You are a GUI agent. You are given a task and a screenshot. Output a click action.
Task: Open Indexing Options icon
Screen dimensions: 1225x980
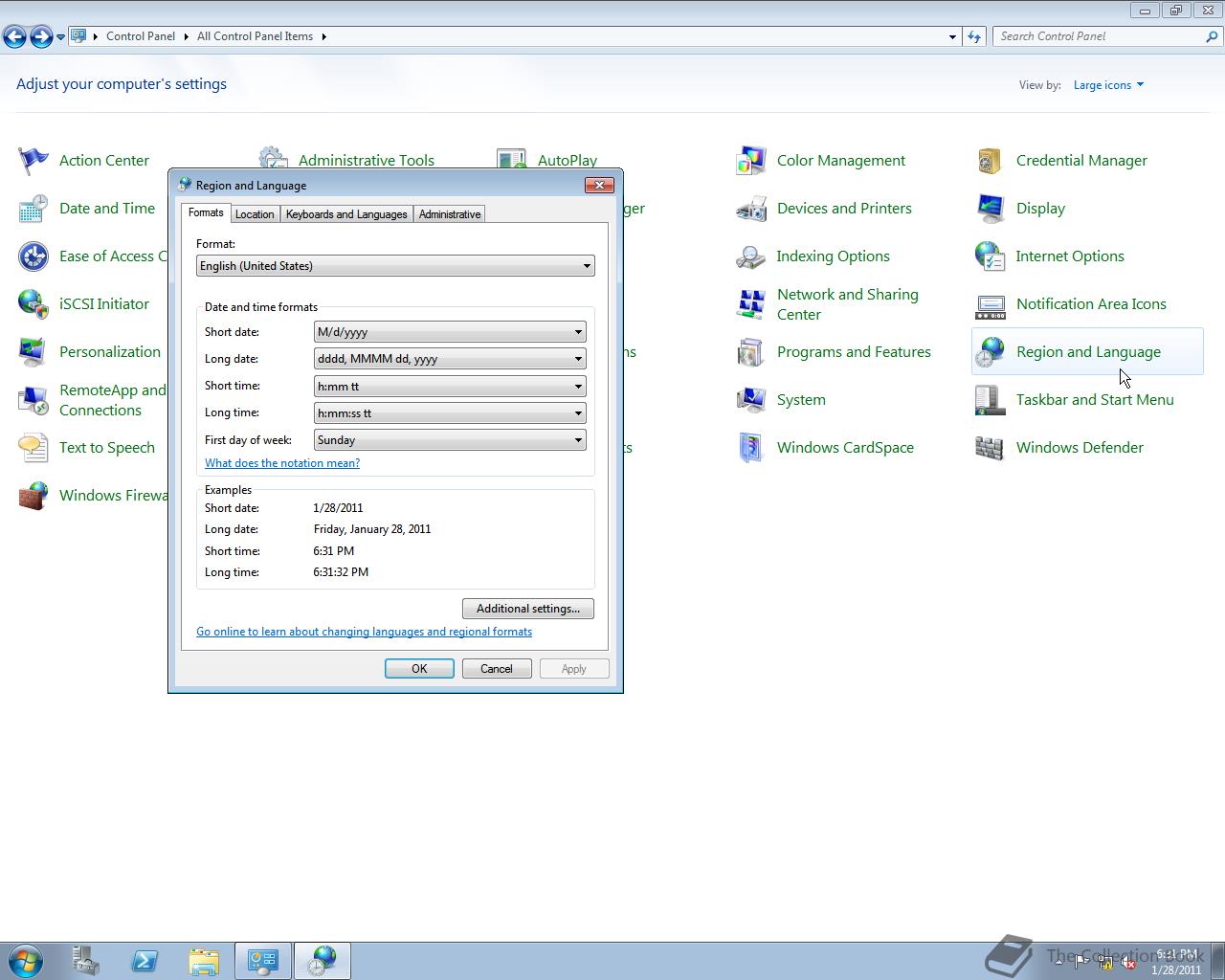coord(751,256)
